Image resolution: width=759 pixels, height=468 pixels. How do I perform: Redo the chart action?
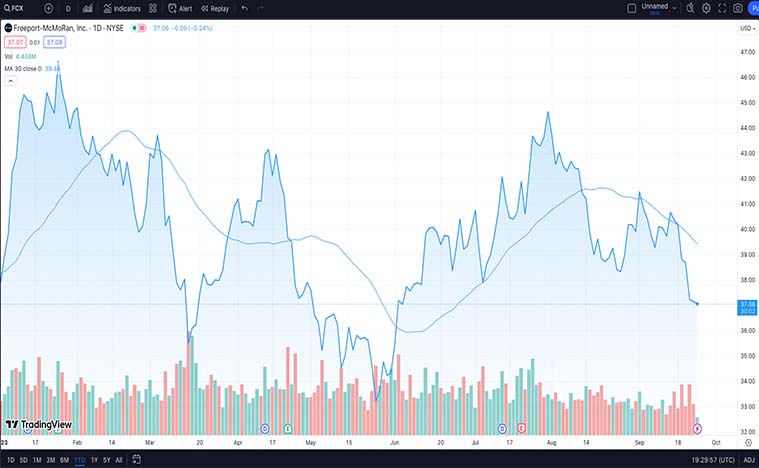point(260,8)
